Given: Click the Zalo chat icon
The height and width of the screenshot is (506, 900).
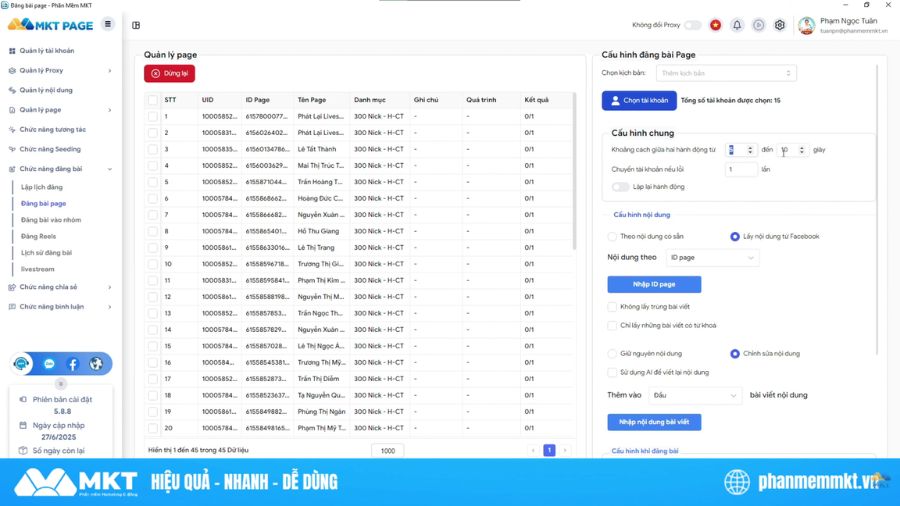Looking at the screenshot, I should 49,364.
